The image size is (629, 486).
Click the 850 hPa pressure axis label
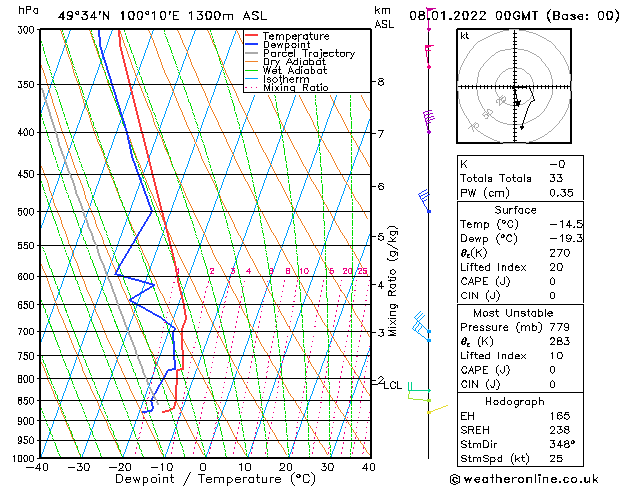click(27, 401)
